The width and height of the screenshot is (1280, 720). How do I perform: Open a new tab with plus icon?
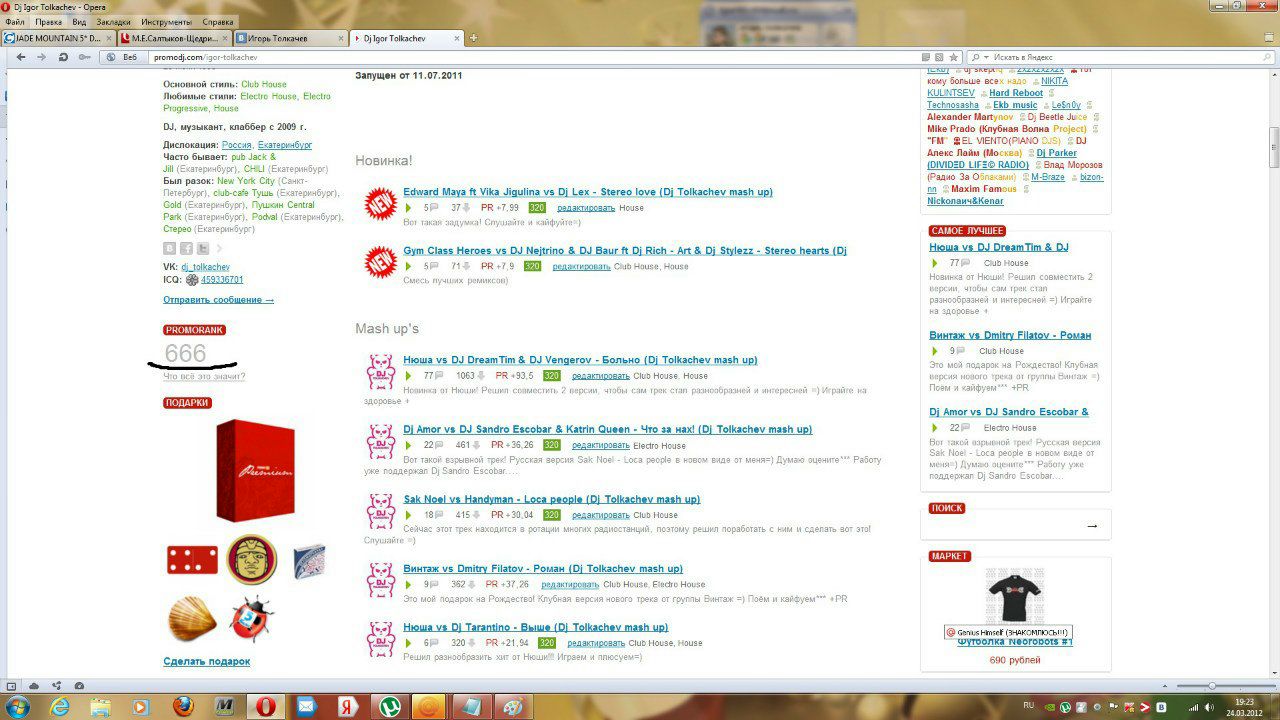tap(473, 38)
